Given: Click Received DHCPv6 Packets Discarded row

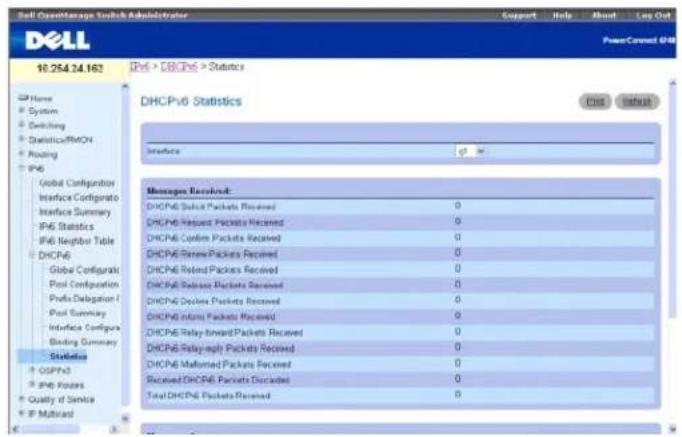Looking at the screenshot, I should [x=400, y=380].
